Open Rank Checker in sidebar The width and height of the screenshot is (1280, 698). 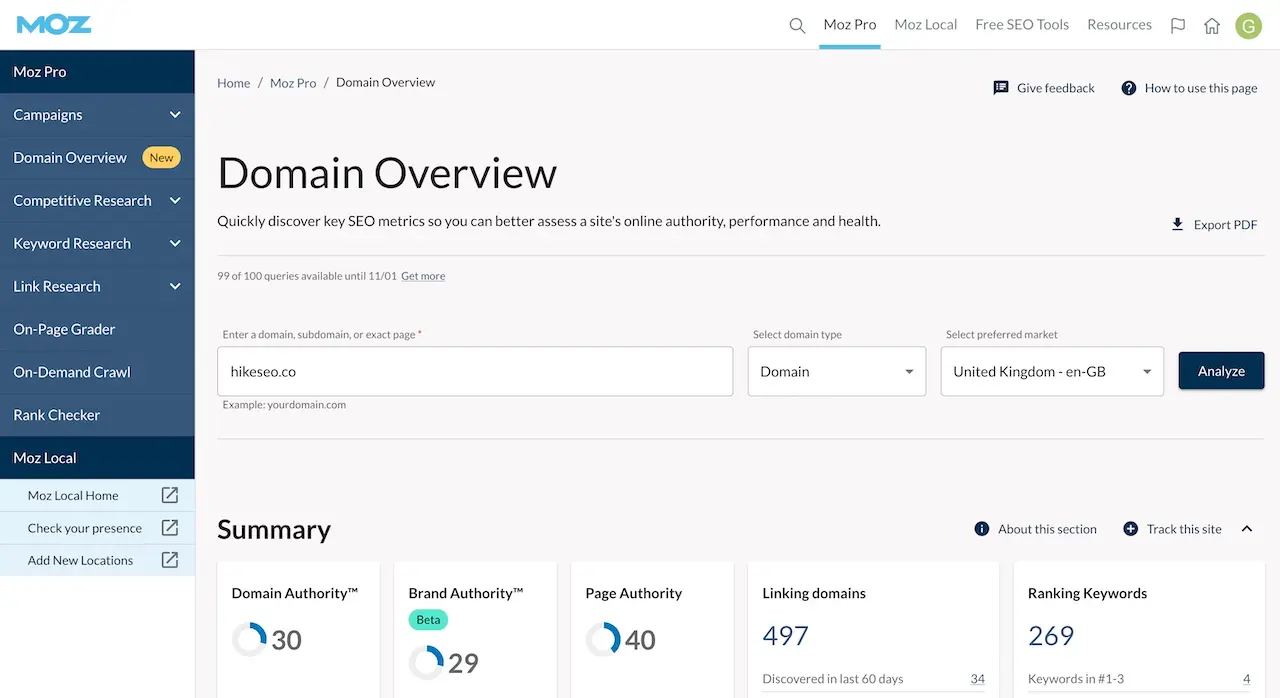coord(97,415)
